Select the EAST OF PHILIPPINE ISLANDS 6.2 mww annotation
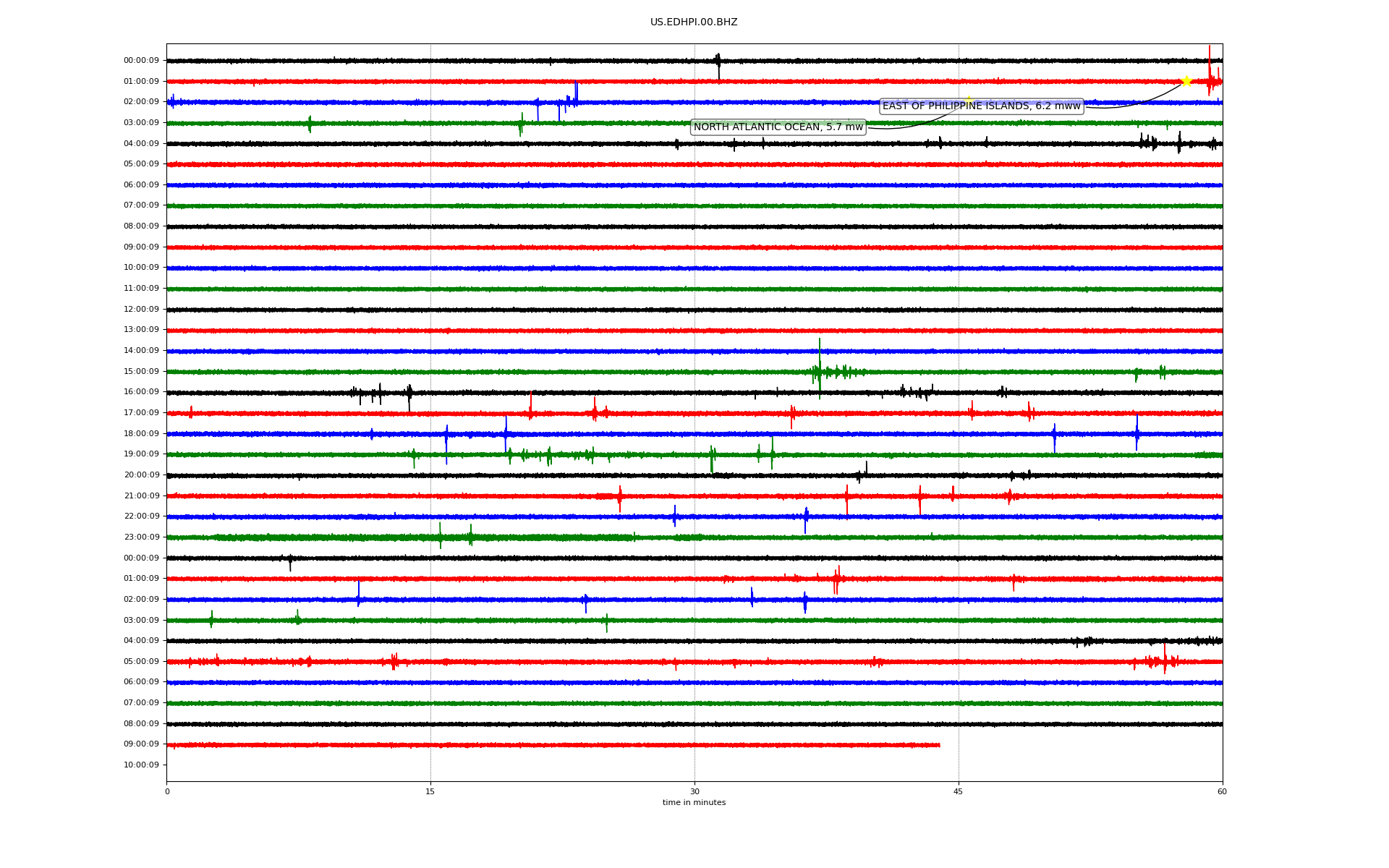The height and width of the screenshot is (868, 1389). (x=981, y=106)
